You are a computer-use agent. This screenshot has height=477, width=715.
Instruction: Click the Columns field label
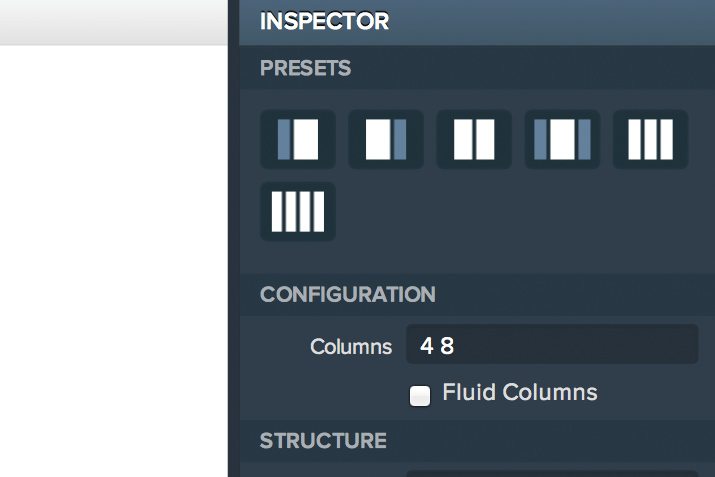click(351, 347)
